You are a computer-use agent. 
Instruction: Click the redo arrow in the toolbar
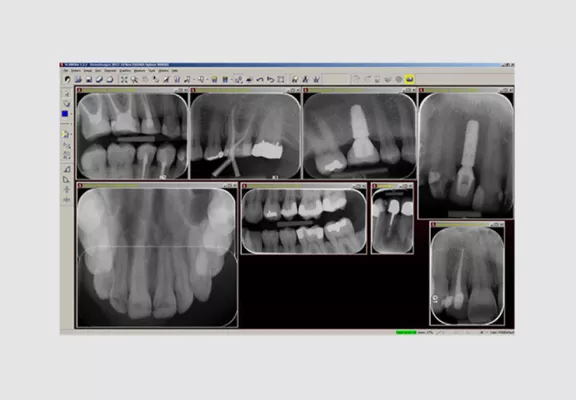pos(270,79)
